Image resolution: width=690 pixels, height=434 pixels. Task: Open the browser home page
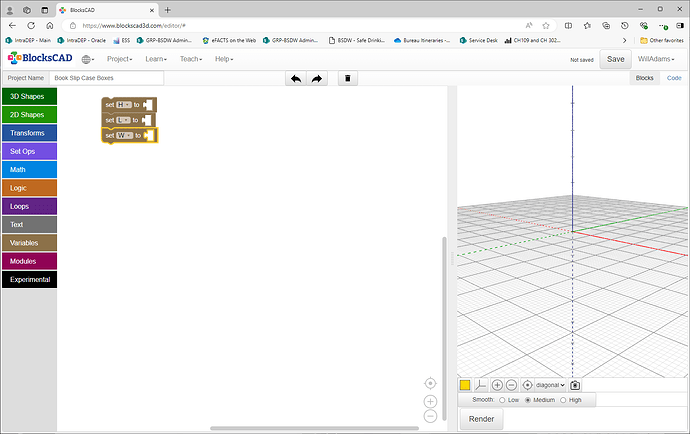pyautogui.click(x=50, y=26)
